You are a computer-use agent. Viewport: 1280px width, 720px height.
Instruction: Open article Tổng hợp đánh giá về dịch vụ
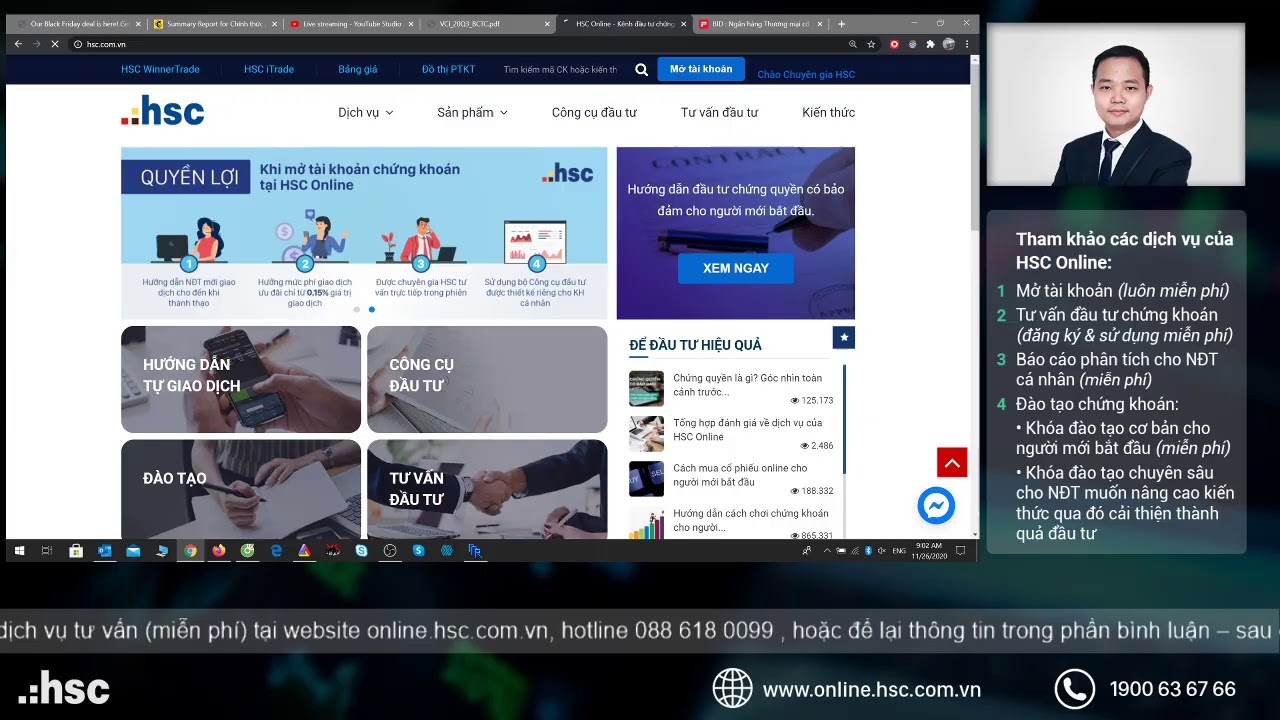[x=748, y=430]
